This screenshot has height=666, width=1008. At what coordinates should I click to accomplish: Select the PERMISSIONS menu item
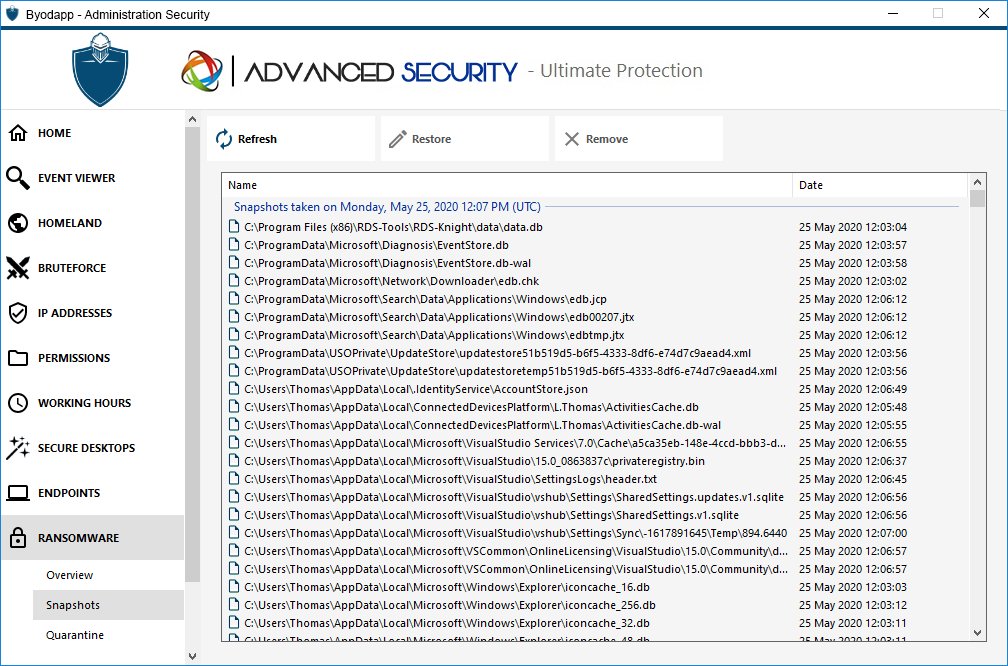93,358
